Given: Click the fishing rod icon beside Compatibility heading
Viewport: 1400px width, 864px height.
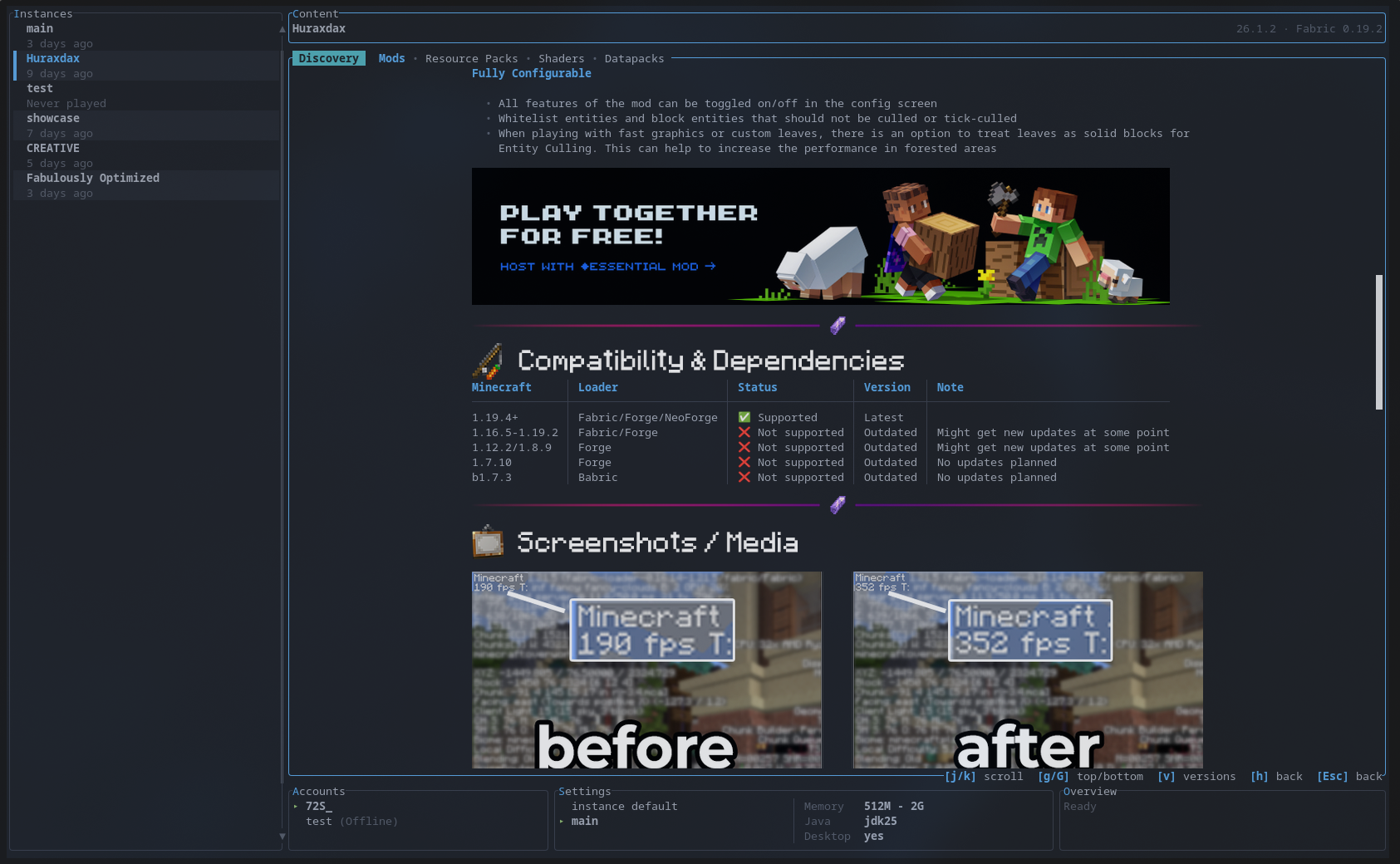Looking at the screenshot, I should (x=488, y=361).
